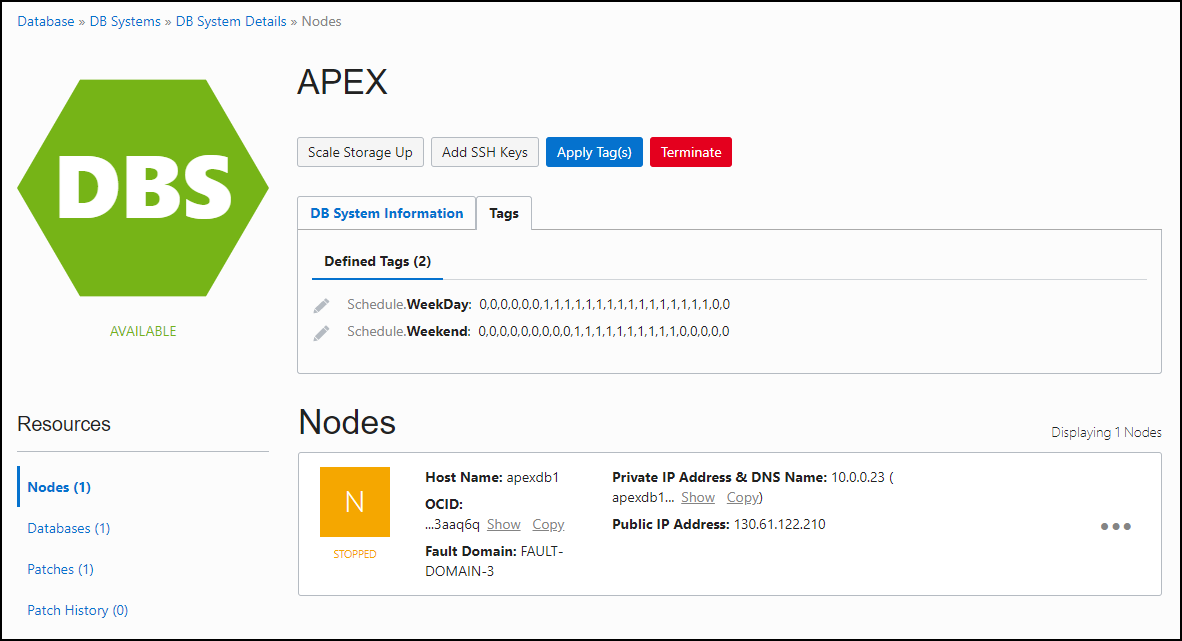The height and width of the screenshot is (641, 1182).
Task: Edit the Schedule.Weekend tag pencil icon
Action: click(x=321, y=333)
